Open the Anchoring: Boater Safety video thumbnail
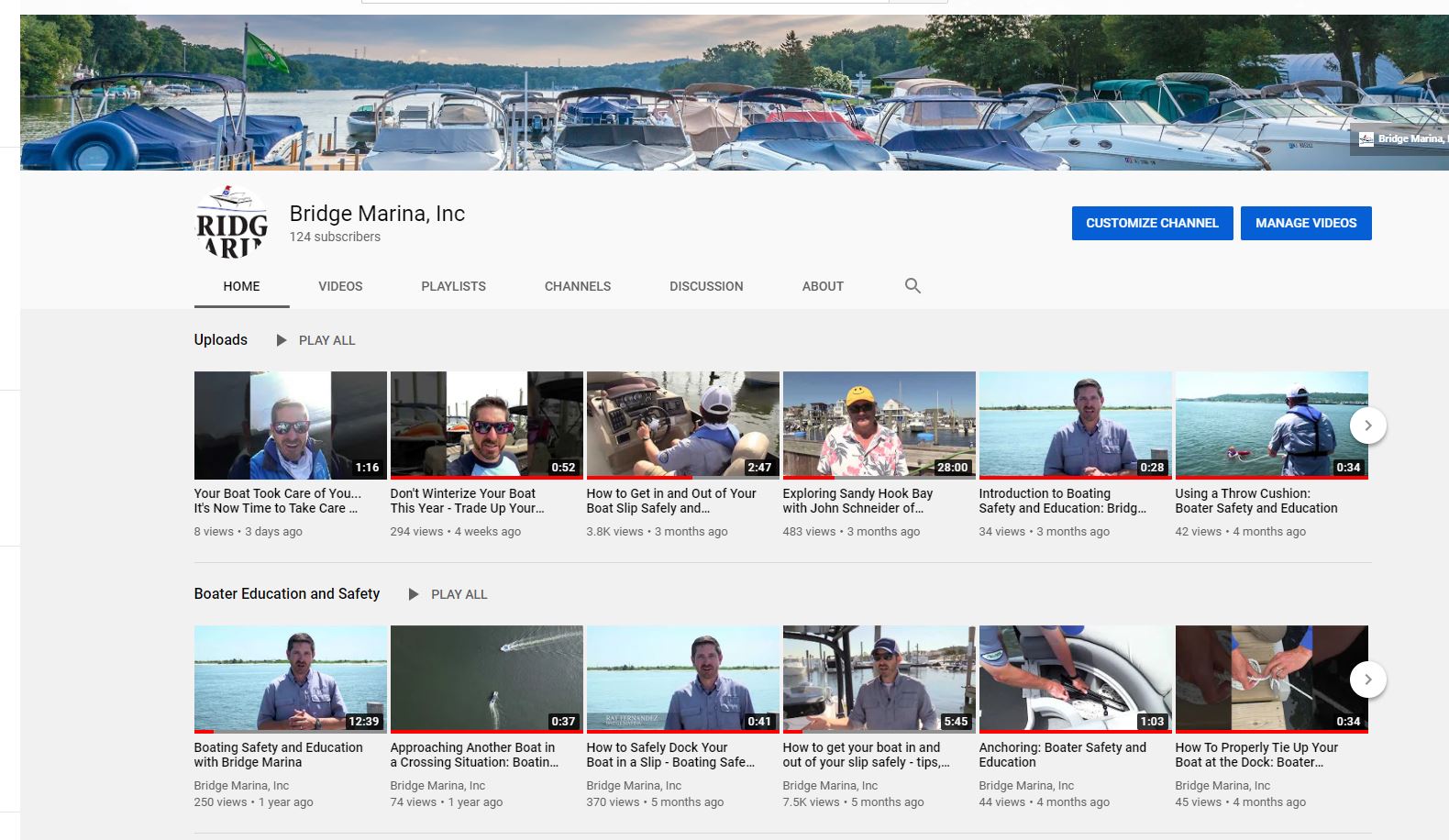1449x840 pixels. tap(1075, 679)
